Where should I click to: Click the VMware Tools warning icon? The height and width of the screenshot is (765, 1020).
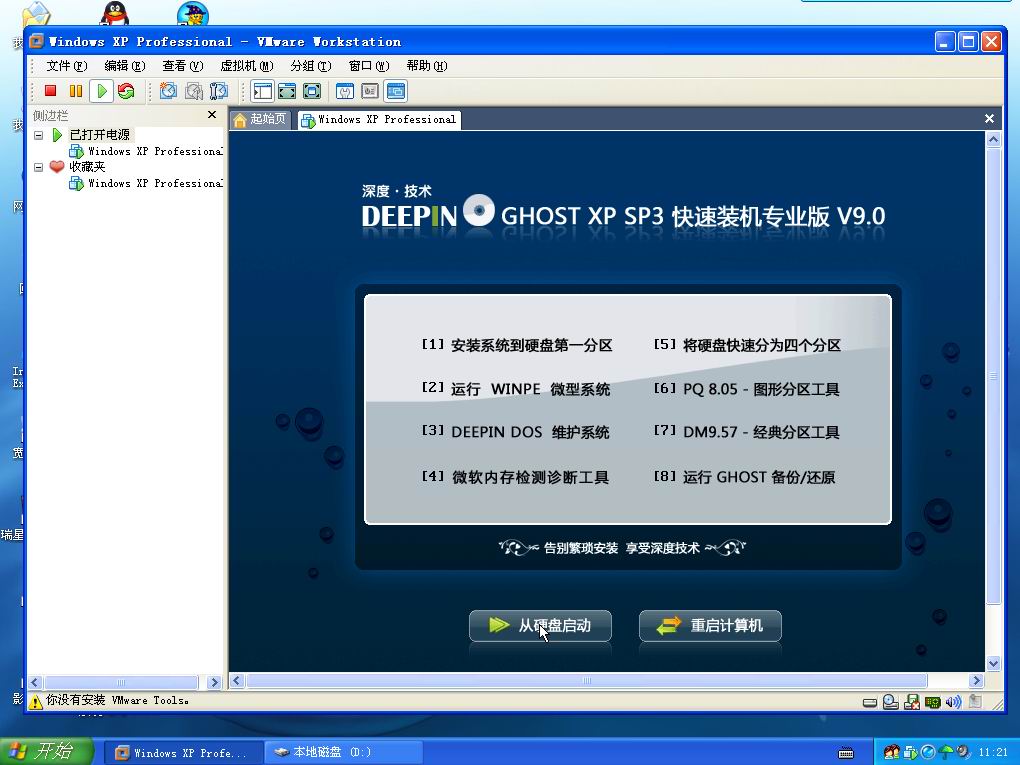[36, 701]
